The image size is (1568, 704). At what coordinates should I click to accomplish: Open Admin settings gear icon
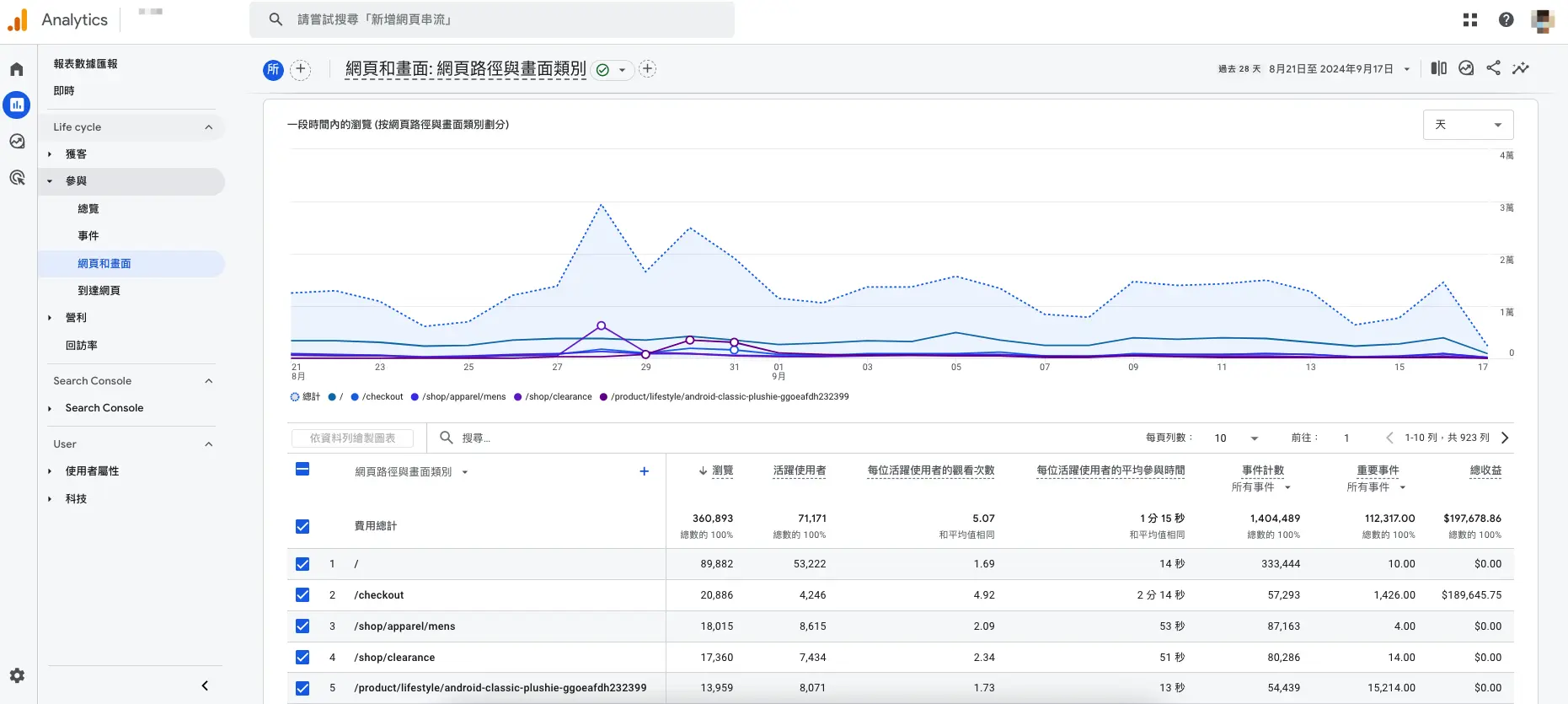click(x=17, y=675)
